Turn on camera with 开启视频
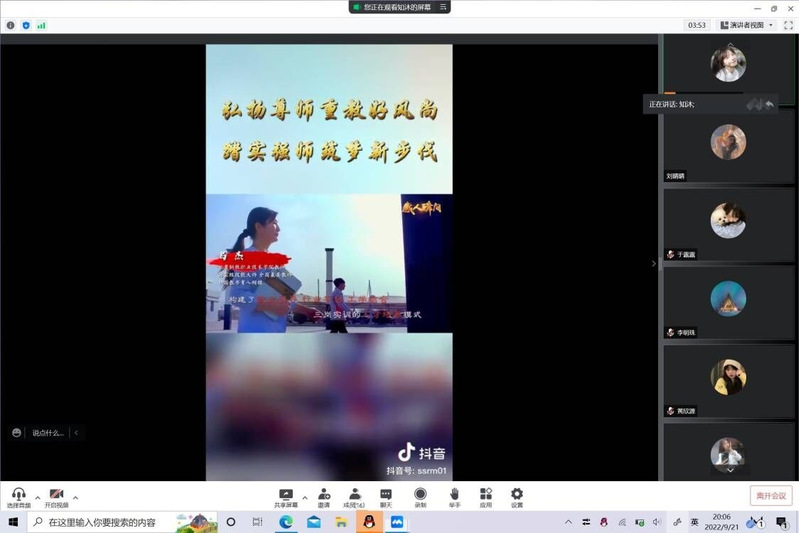Viewport: 799px width, 533px height. [x=57, y=496]
